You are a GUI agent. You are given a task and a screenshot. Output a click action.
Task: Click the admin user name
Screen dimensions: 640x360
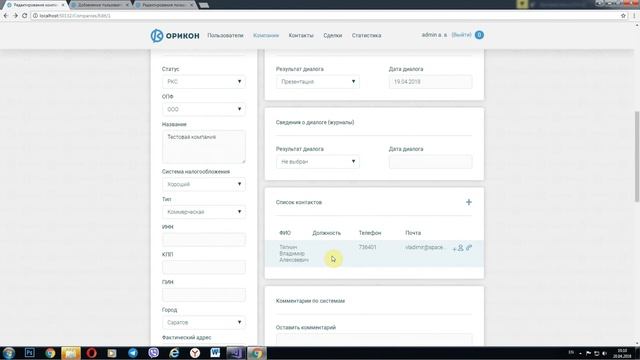tap(434, 35)
